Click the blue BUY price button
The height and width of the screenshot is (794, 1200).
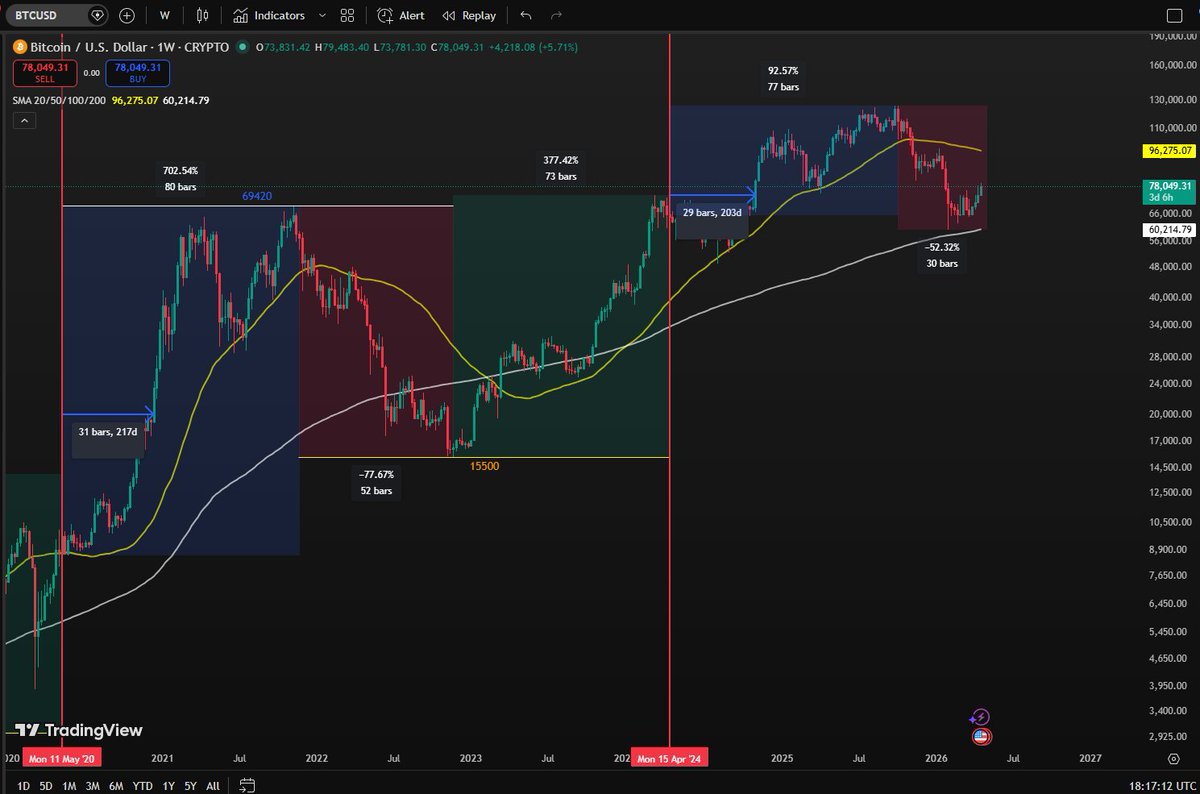[137, 73]
